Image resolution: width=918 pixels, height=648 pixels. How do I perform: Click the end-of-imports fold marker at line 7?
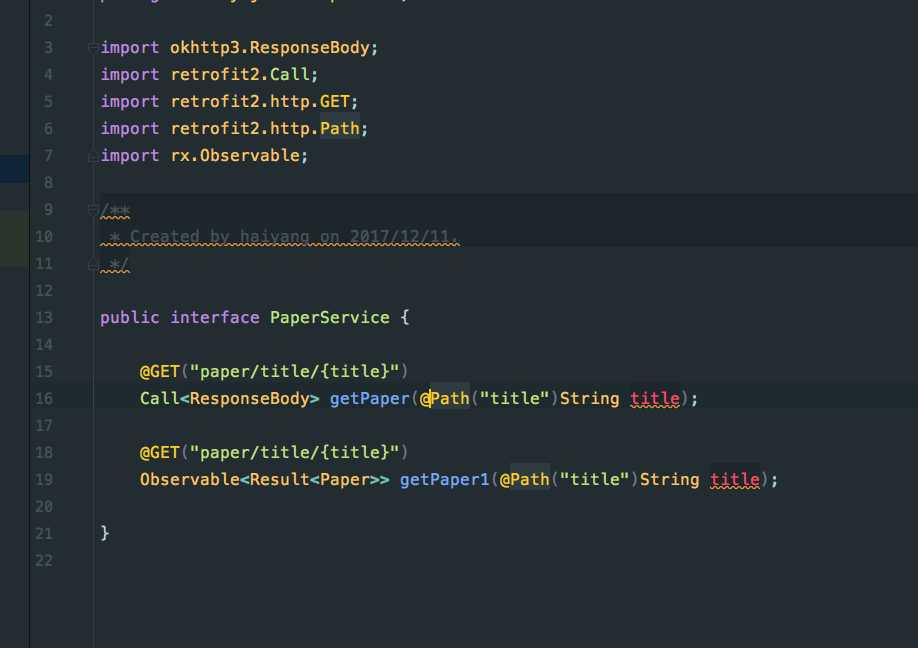(x=93, y=156)
